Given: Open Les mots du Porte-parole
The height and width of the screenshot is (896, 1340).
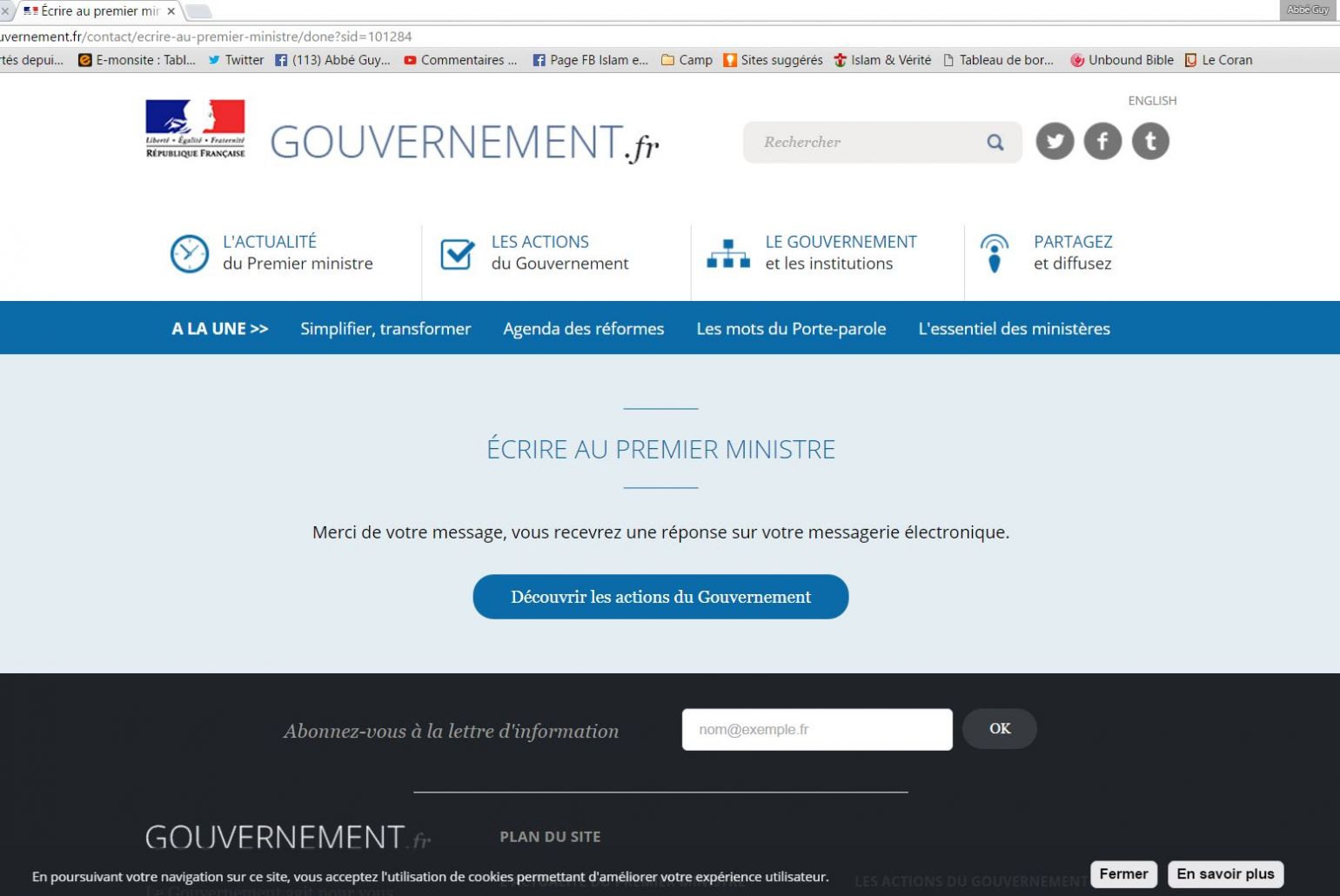Looking at the screenshot, I should click(791, 329).
